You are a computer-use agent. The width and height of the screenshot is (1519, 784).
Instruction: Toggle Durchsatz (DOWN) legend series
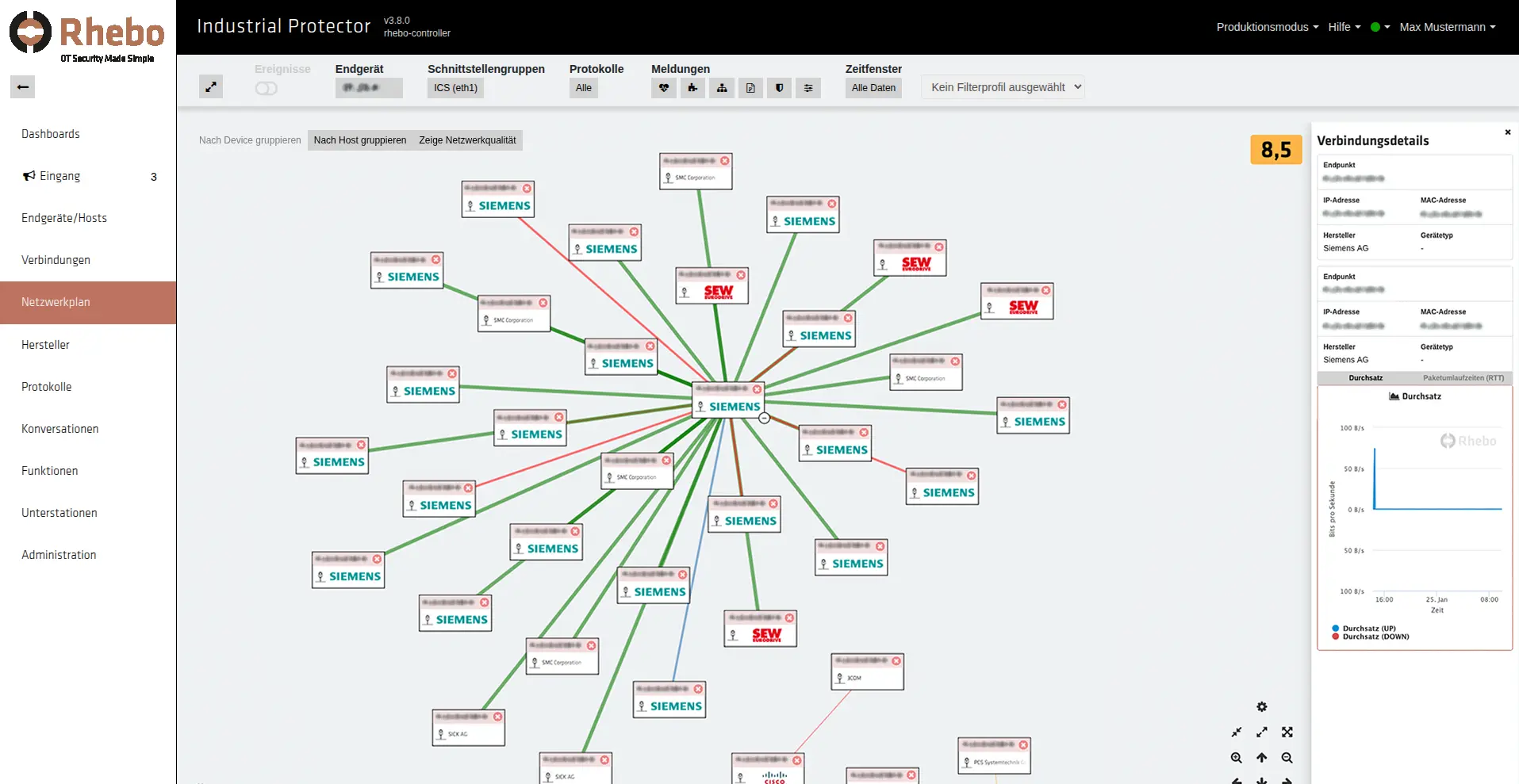pyautogui.click(x=1371, y=637)
